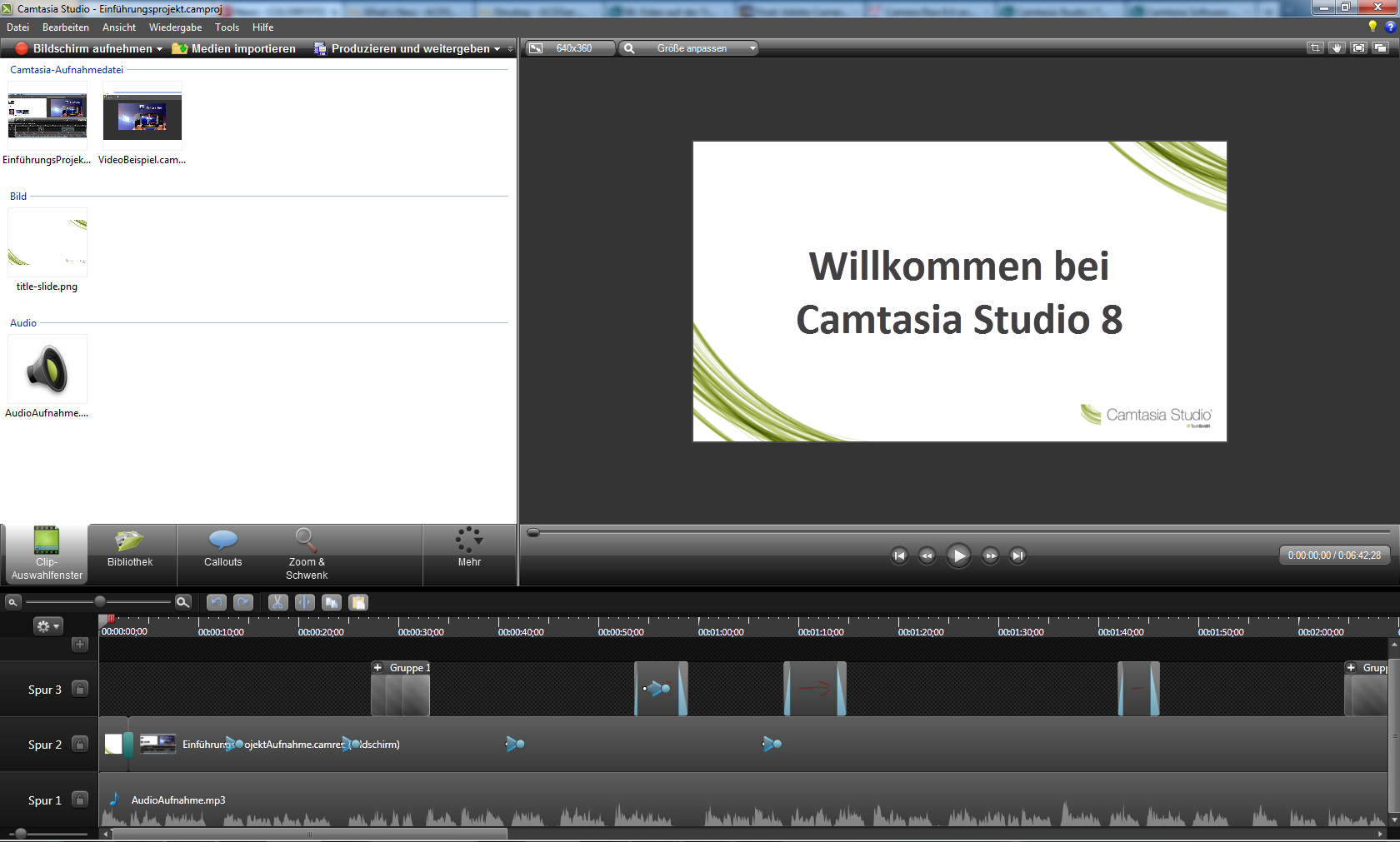Screen dimensions: 1400x842
Task: Click the timeline zoom out magnifier
Action: pos(12,601)
